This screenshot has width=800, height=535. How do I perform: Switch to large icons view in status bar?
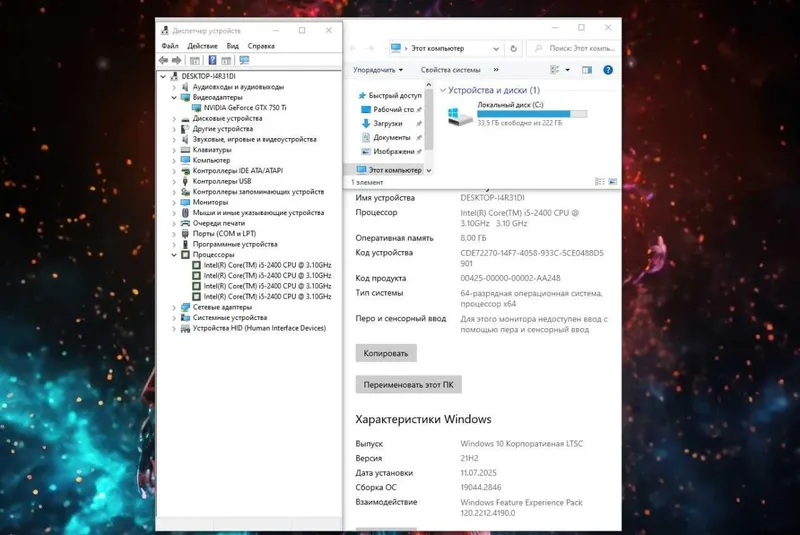(613, 182)
